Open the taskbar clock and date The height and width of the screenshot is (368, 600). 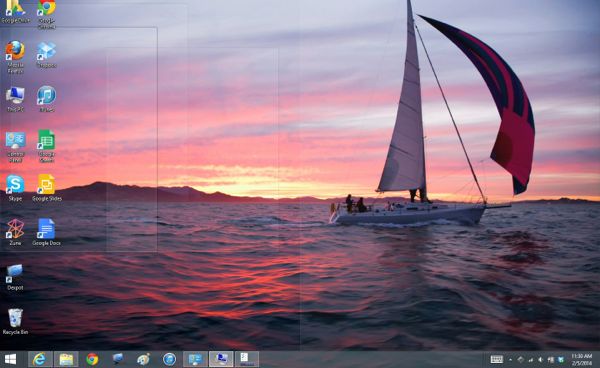(582, 360)
